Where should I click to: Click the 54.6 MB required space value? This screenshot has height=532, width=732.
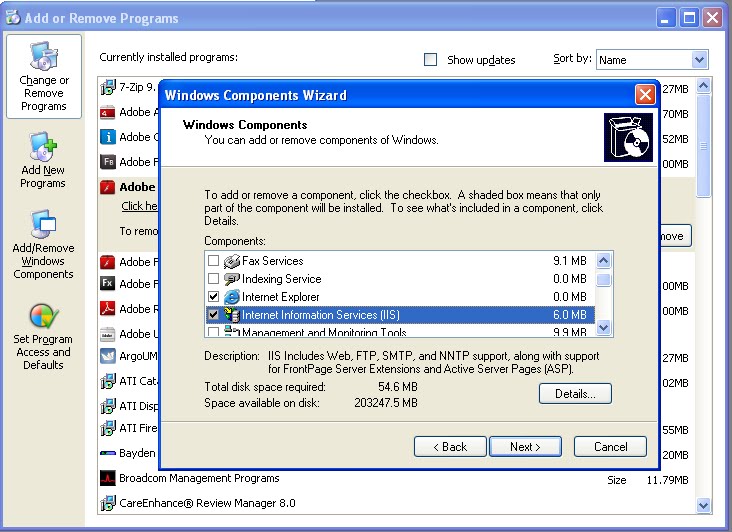398,387
